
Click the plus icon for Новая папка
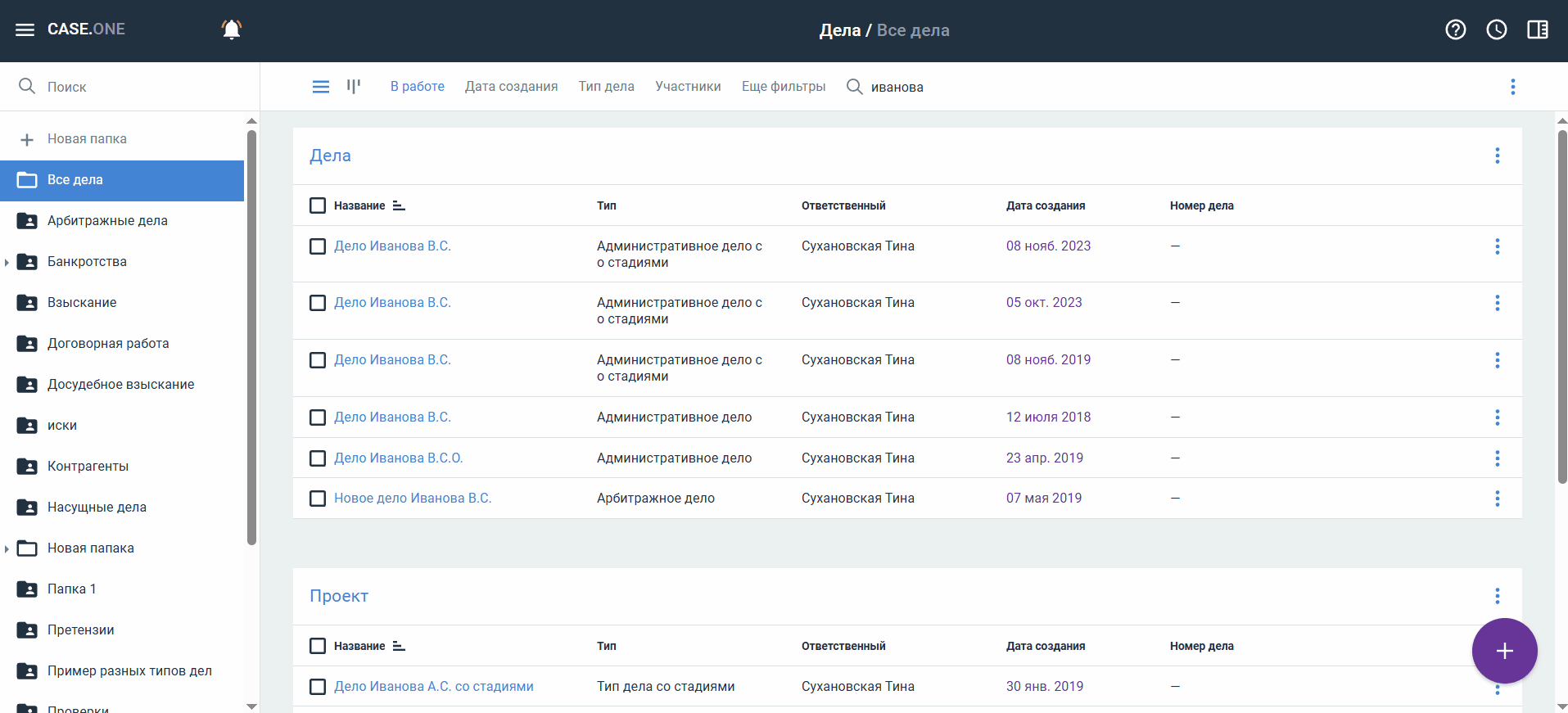pyautogui.click(x=27, y=139)
